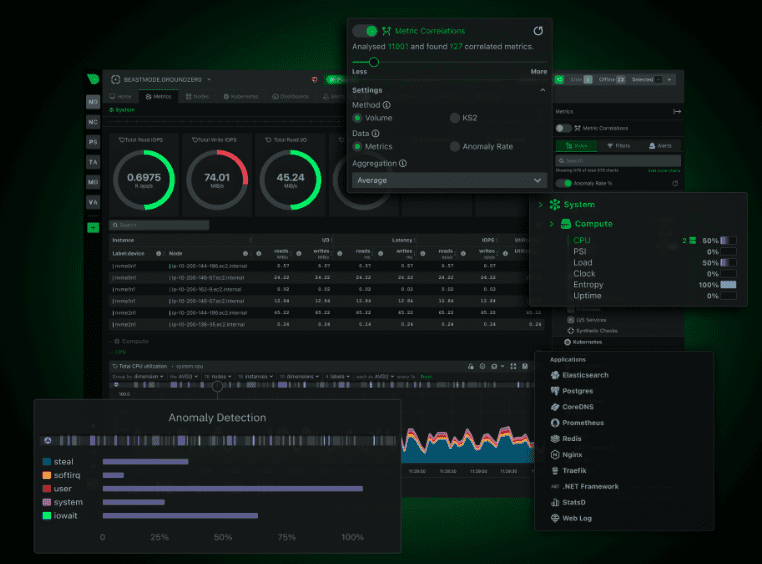
Task: Click the table search field
Action: [x=159, y=225]
